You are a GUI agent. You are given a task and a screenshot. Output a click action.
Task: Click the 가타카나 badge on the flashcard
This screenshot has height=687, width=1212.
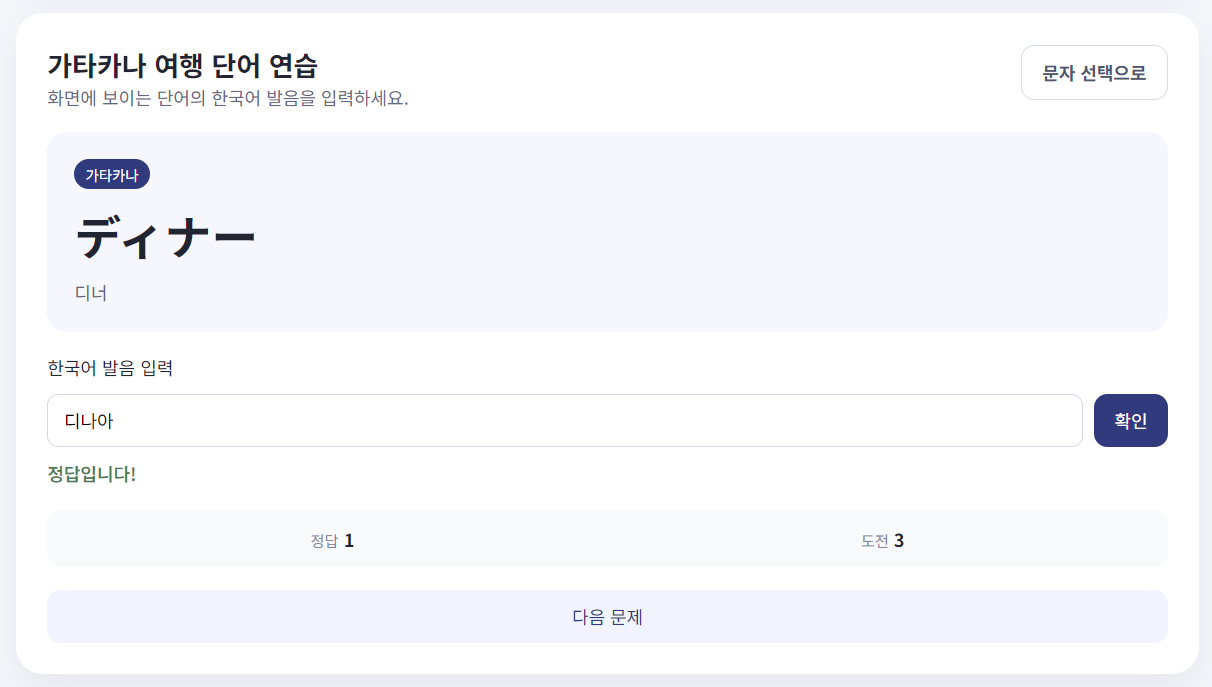(113, 174)
